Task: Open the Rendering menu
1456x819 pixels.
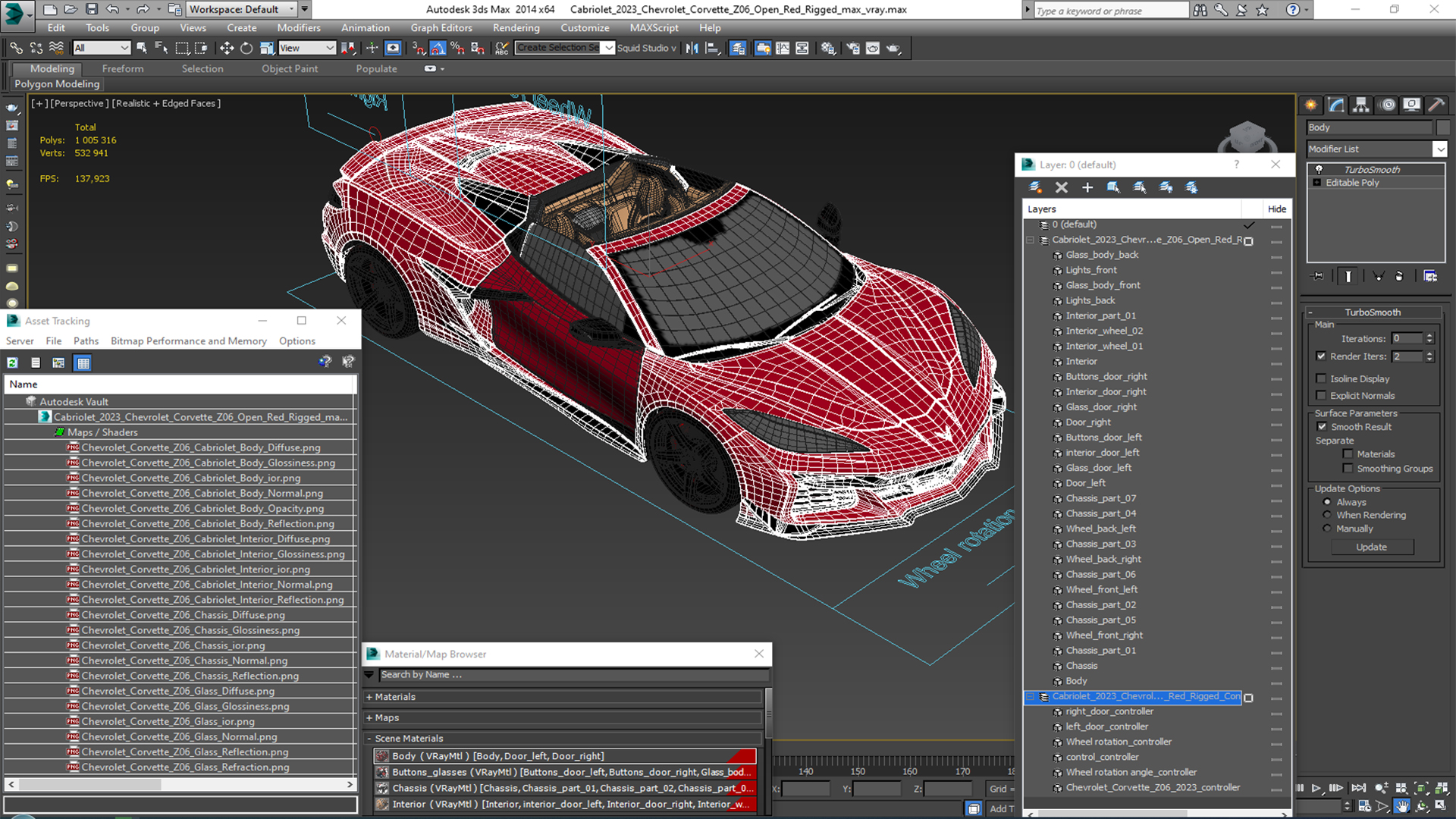Action: pos(516,28)
